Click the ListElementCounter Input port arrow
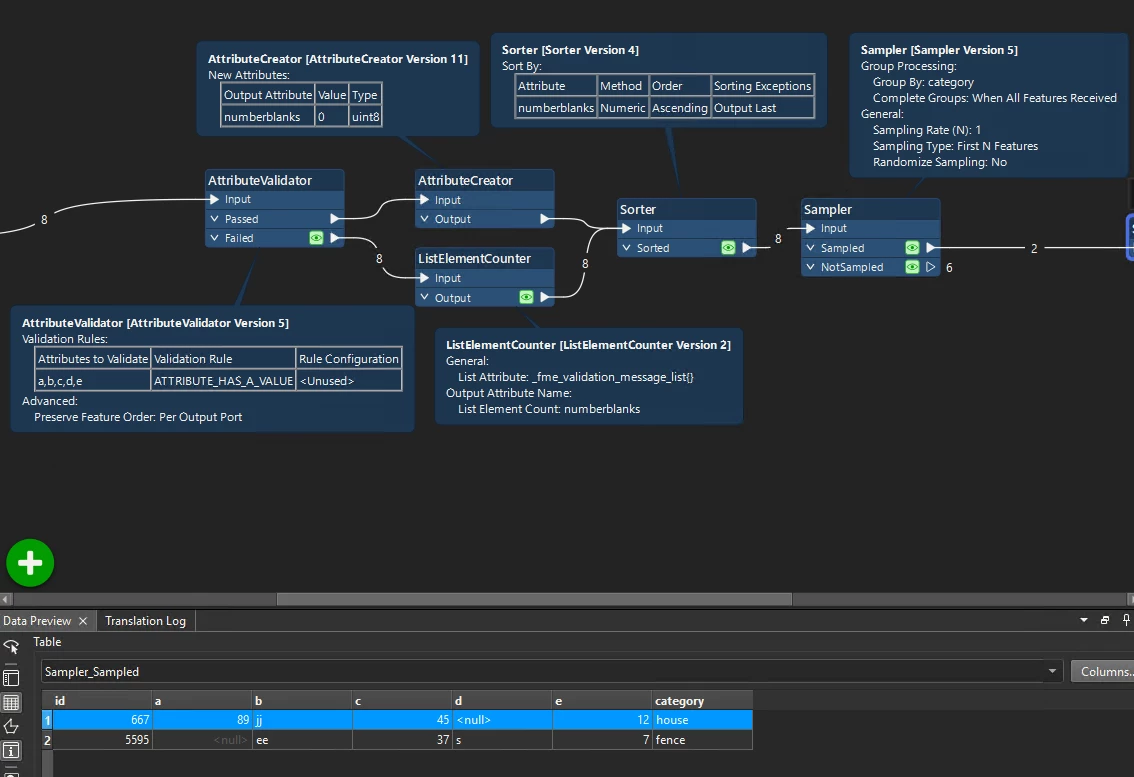 pos(424,278)
